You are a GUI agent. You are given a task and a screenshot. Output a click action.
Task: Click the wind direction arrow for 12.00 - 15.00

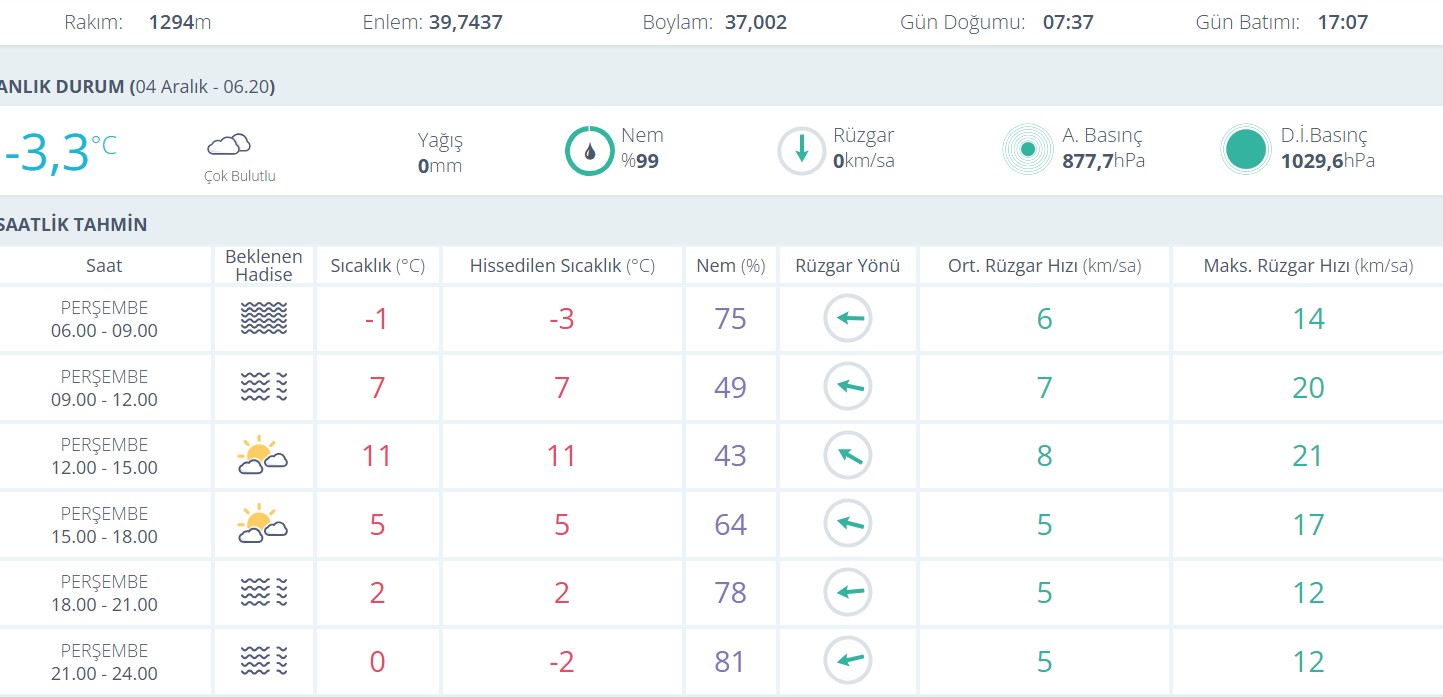848,456
